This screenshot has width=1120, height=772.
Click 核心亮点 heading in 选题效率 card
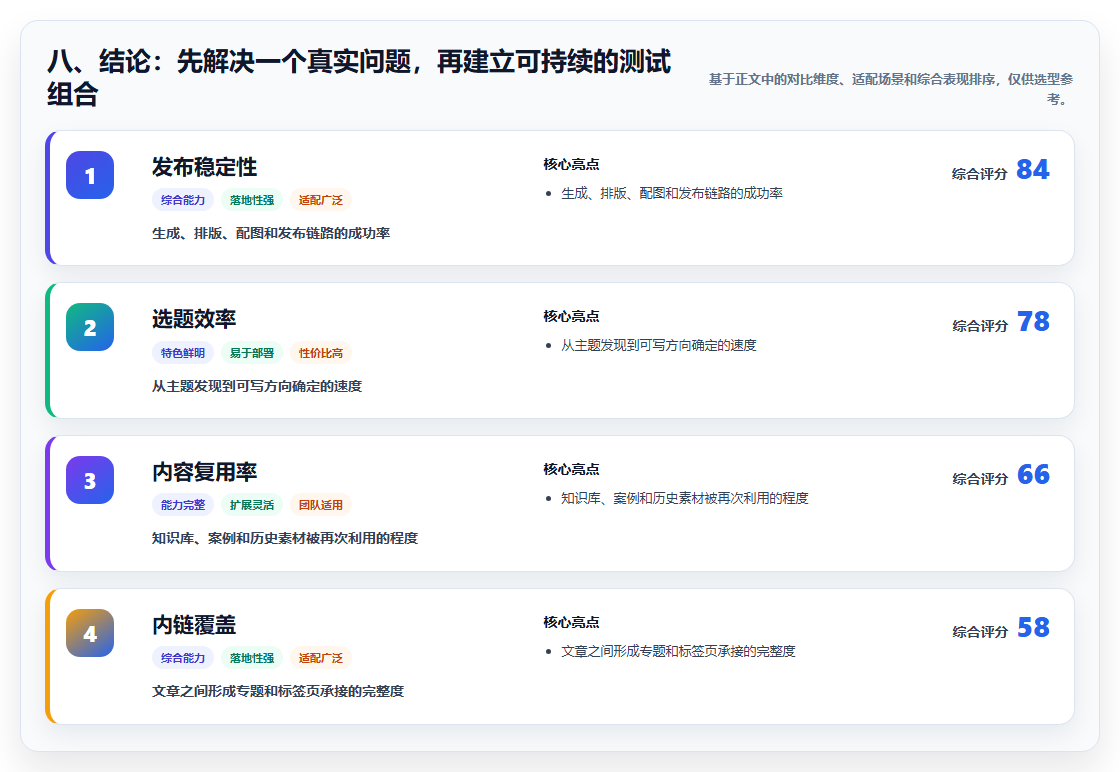(x=571, y=316)
